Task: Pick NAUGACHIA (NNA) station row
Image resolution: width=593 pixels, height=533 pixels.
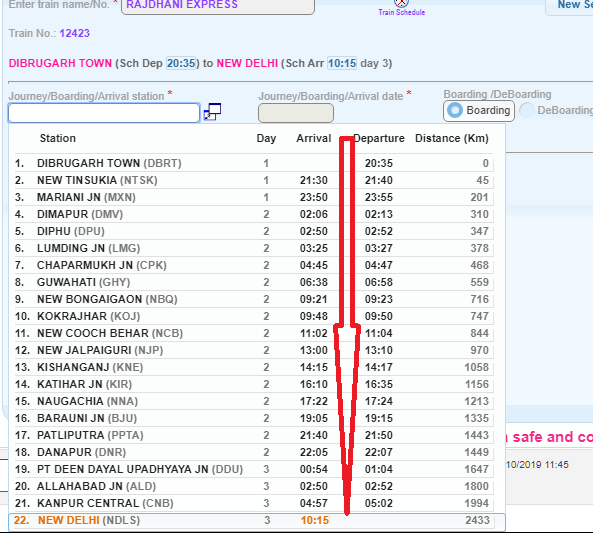Action: (x=254, y=401)
